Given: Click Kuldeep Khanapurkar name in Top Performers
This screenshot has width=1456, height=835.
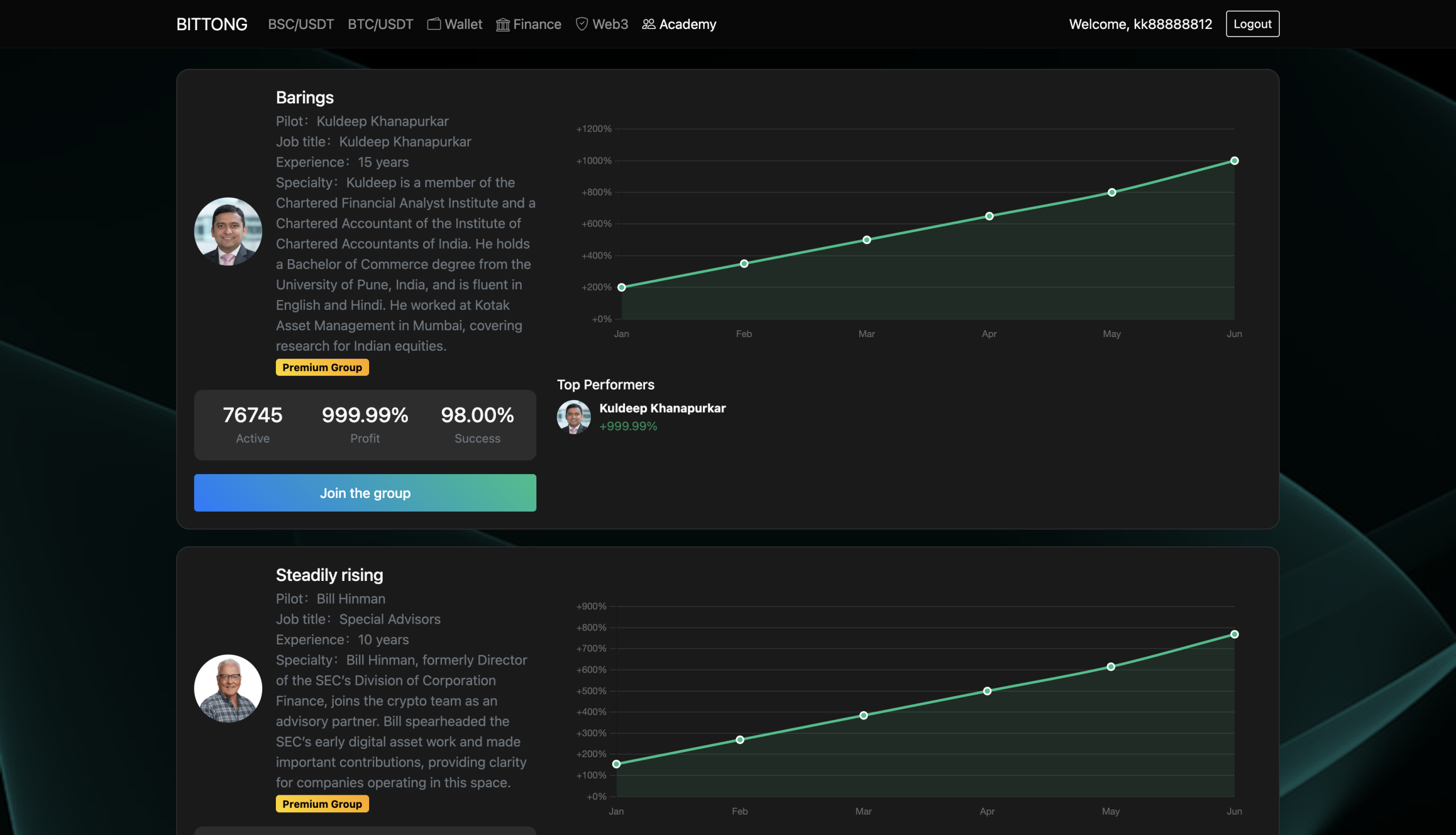Looking at the screenshot, I should tap(662, 408).
